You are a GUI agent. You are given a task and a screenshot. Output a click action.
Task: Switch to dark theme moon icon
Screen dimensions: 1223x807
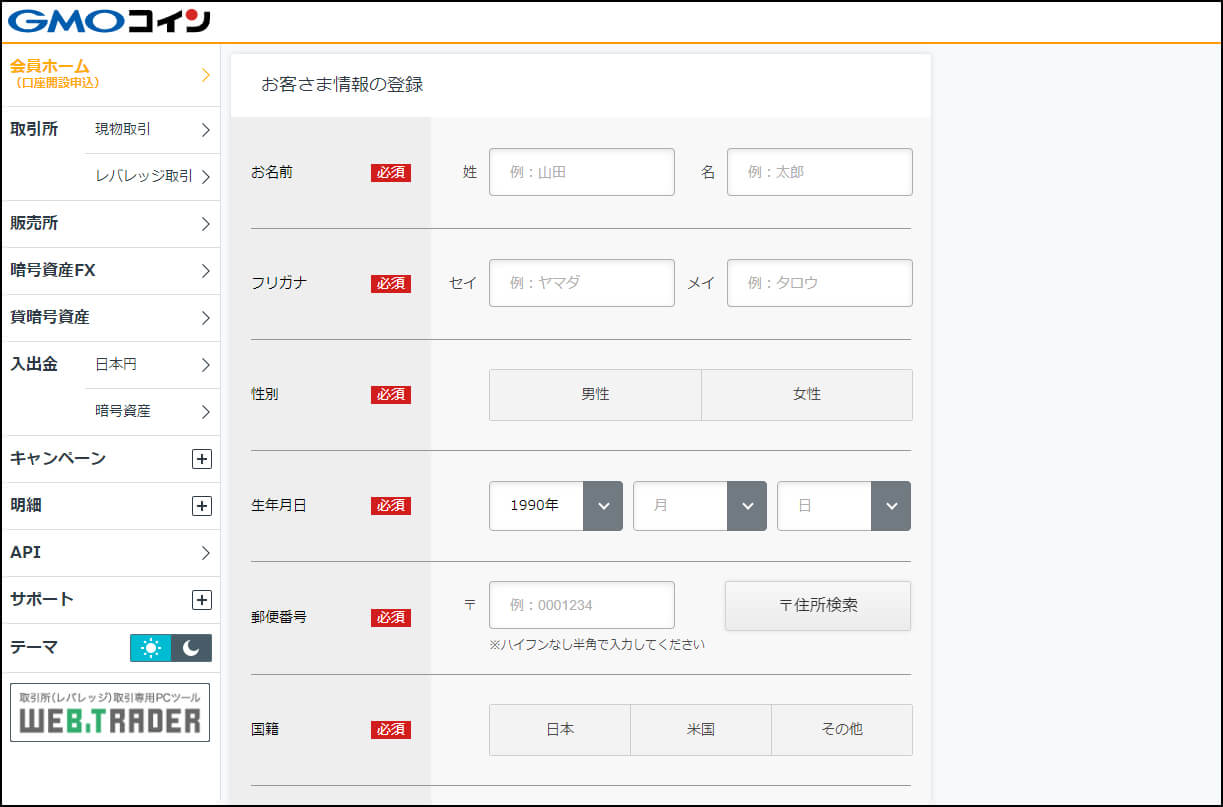pyautogui.click(x=191, y=648)
